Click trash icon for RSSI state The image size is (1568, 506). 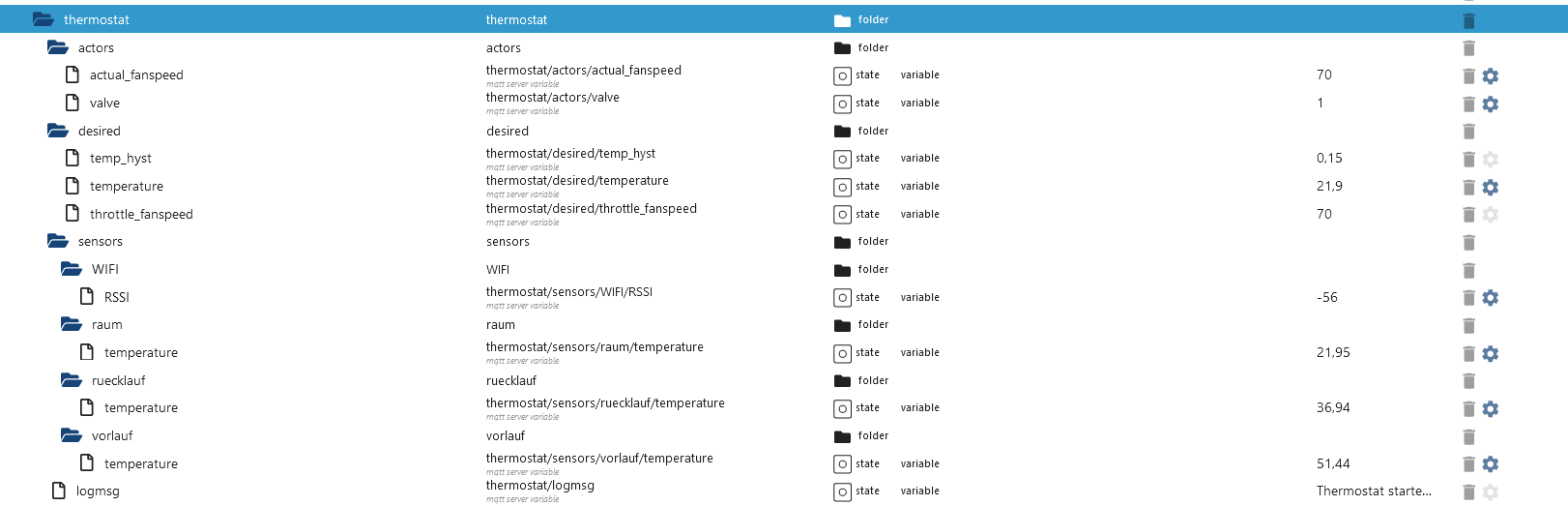(1468, 298)
